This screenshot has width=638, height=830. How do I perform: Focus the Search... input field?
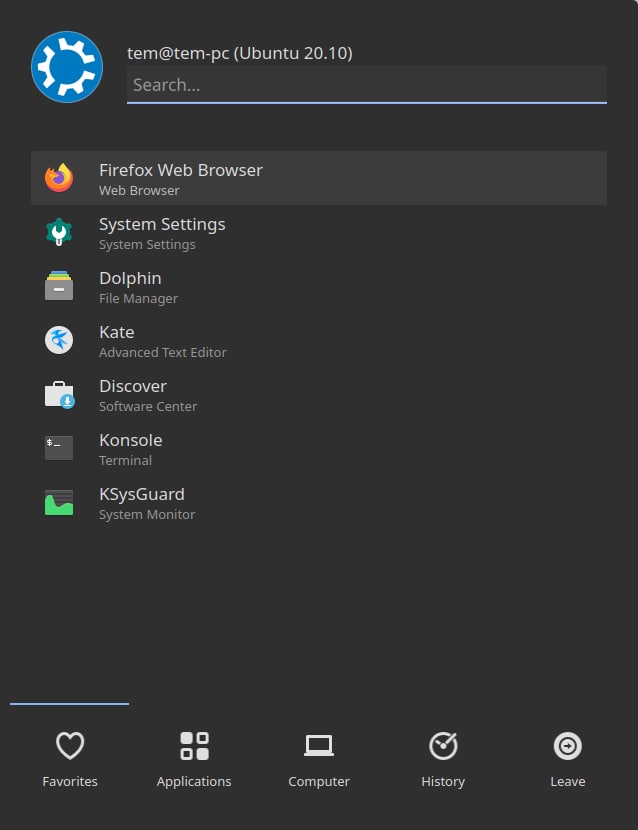click(x=366, y=85)
